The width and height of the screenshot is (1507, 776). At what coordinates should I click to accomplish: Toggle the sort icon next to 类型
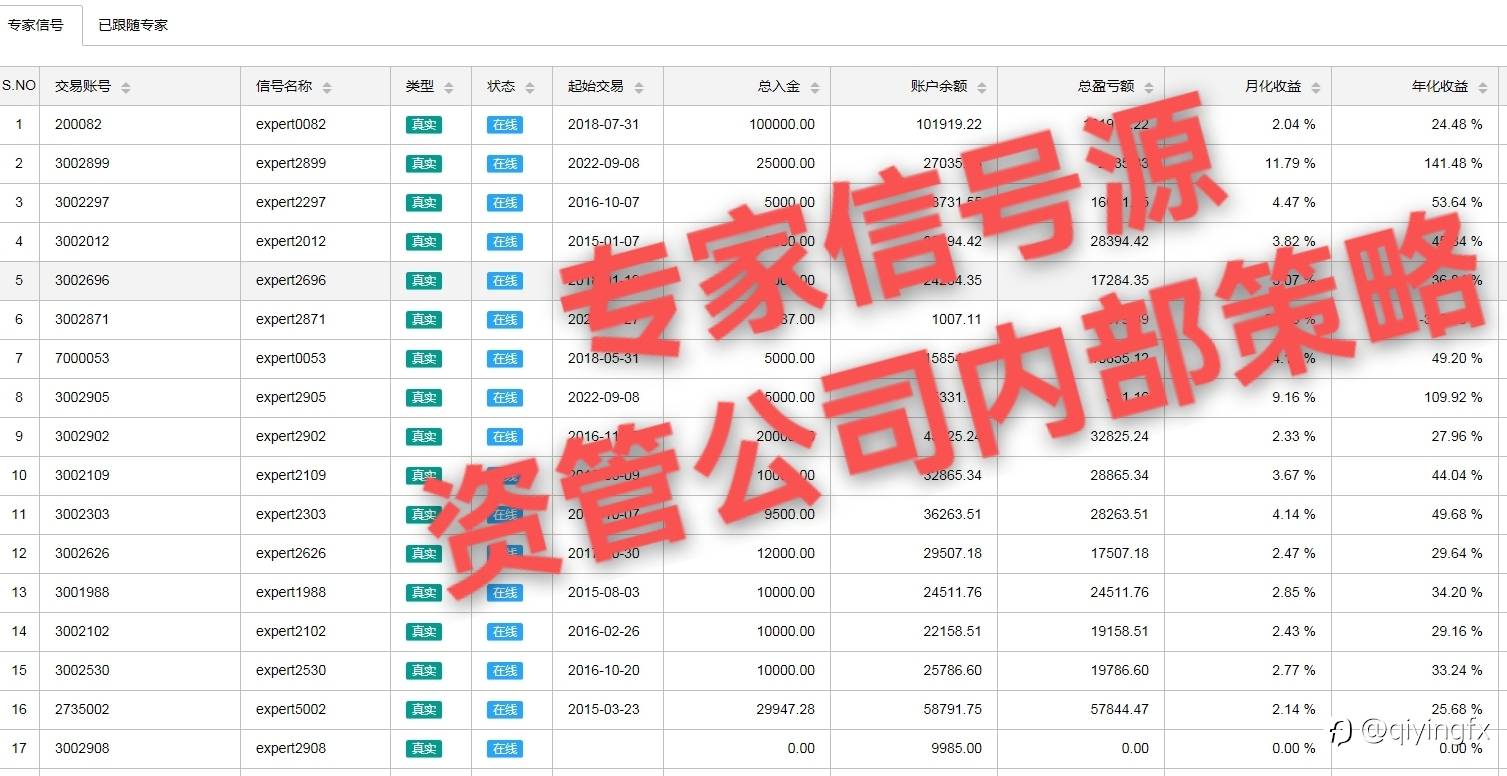[x=449, y=88]
